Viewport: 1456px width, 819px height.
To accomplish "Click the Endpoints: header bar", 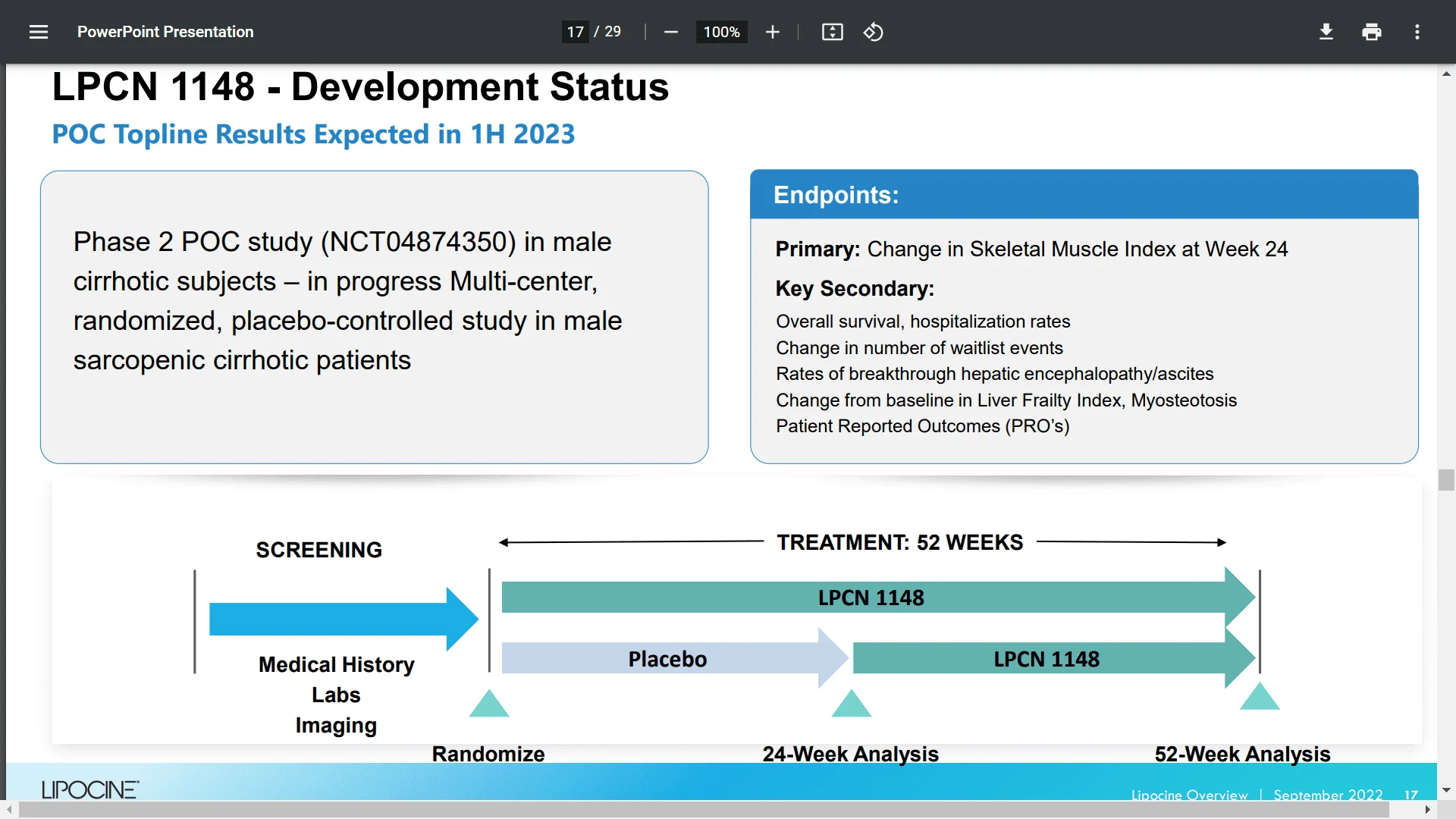I will [x=1084, y=195].
